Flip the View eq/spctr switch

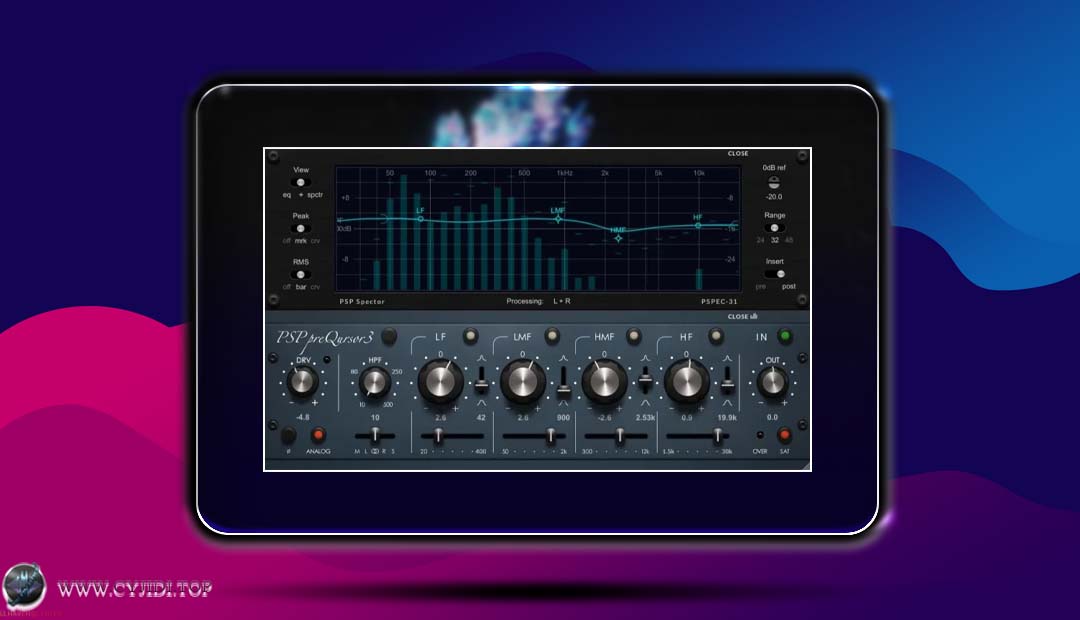click(300, 183)
